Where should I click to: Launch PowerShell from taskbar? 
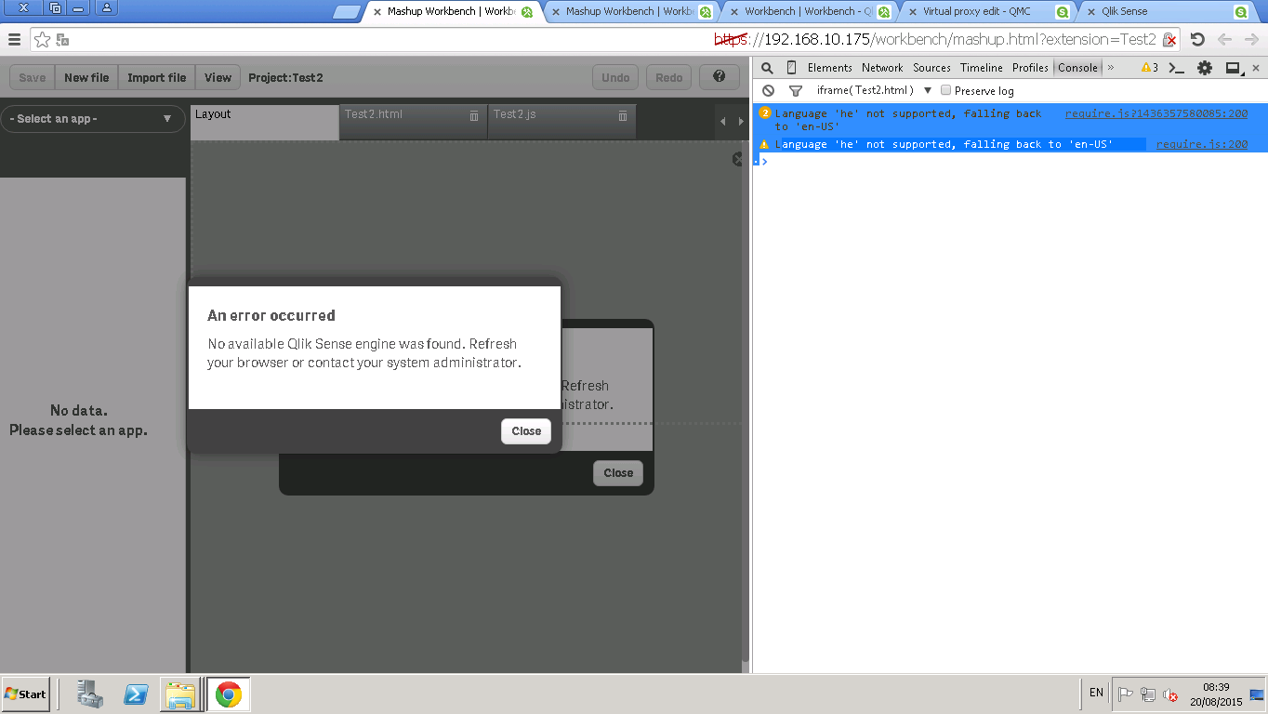point(136,694)
